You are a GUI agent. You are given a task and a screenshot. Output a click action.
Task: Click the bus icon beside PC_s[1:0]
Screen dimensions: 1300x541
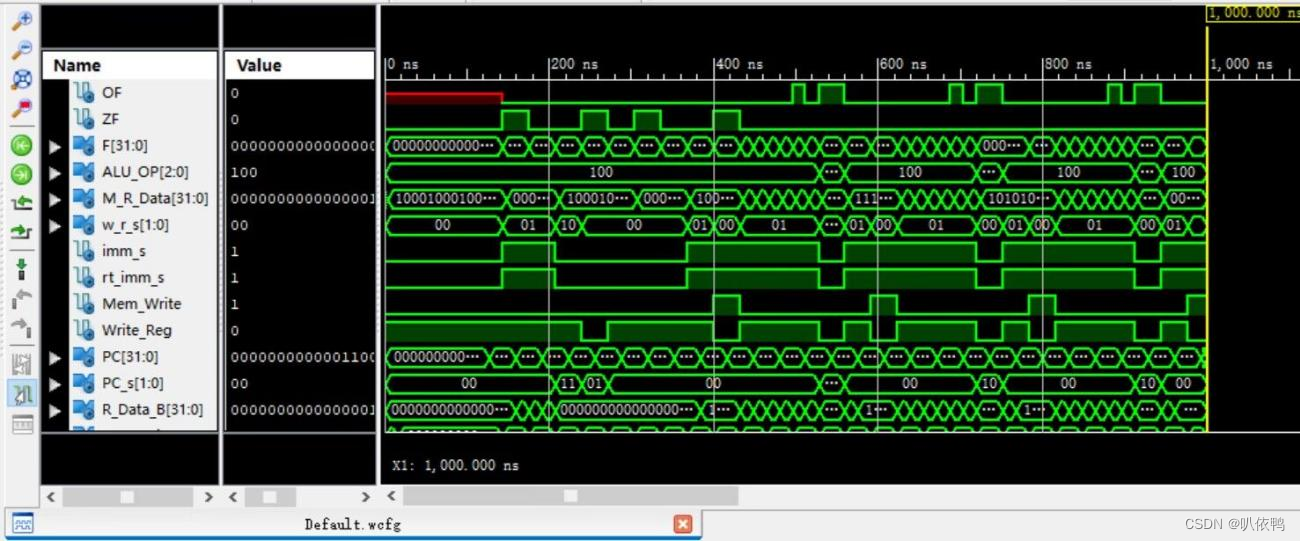coord(85,383)
